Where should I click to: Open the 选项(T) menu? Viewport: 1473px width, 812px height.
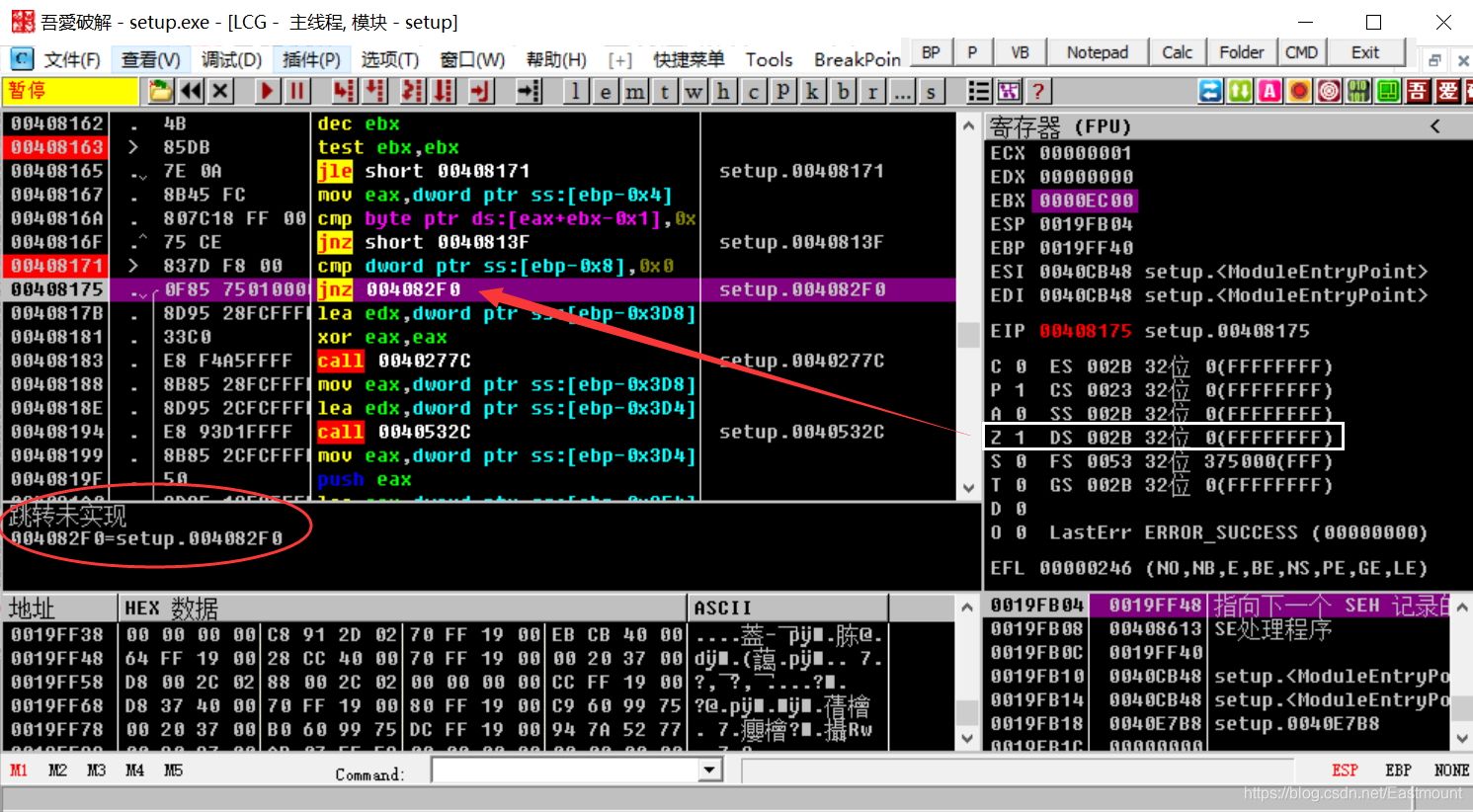tap(390, 60)
